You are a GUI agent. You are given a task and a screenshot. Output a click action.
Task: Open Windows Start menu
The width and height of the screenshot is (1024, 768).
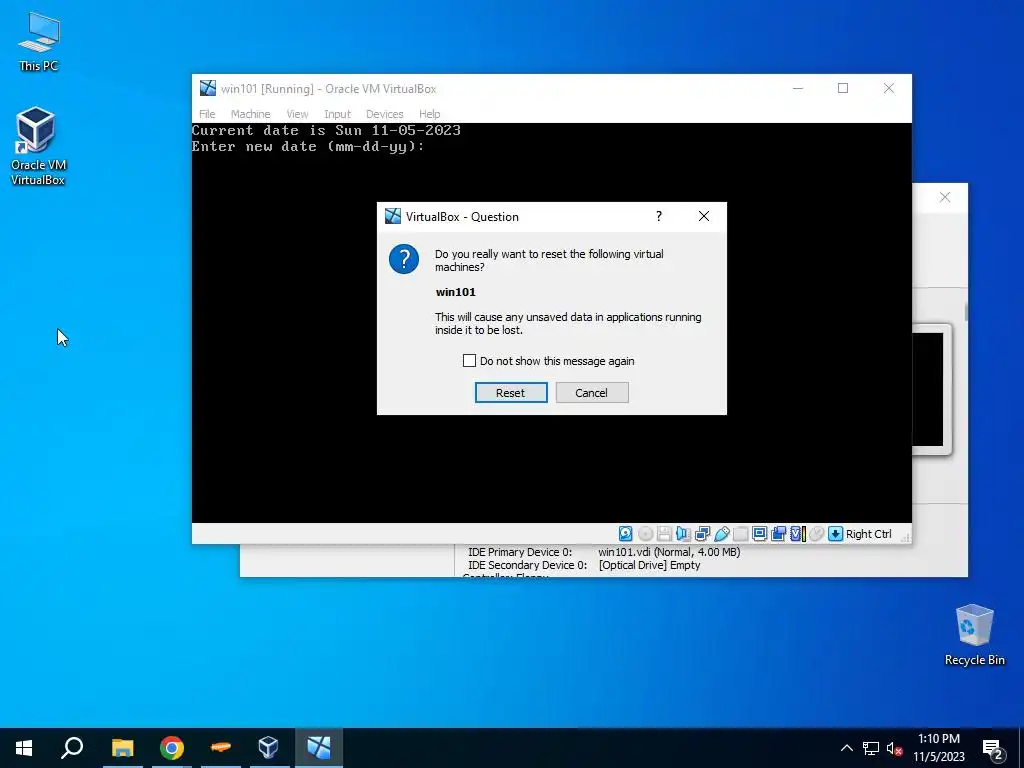click(24, 748)
